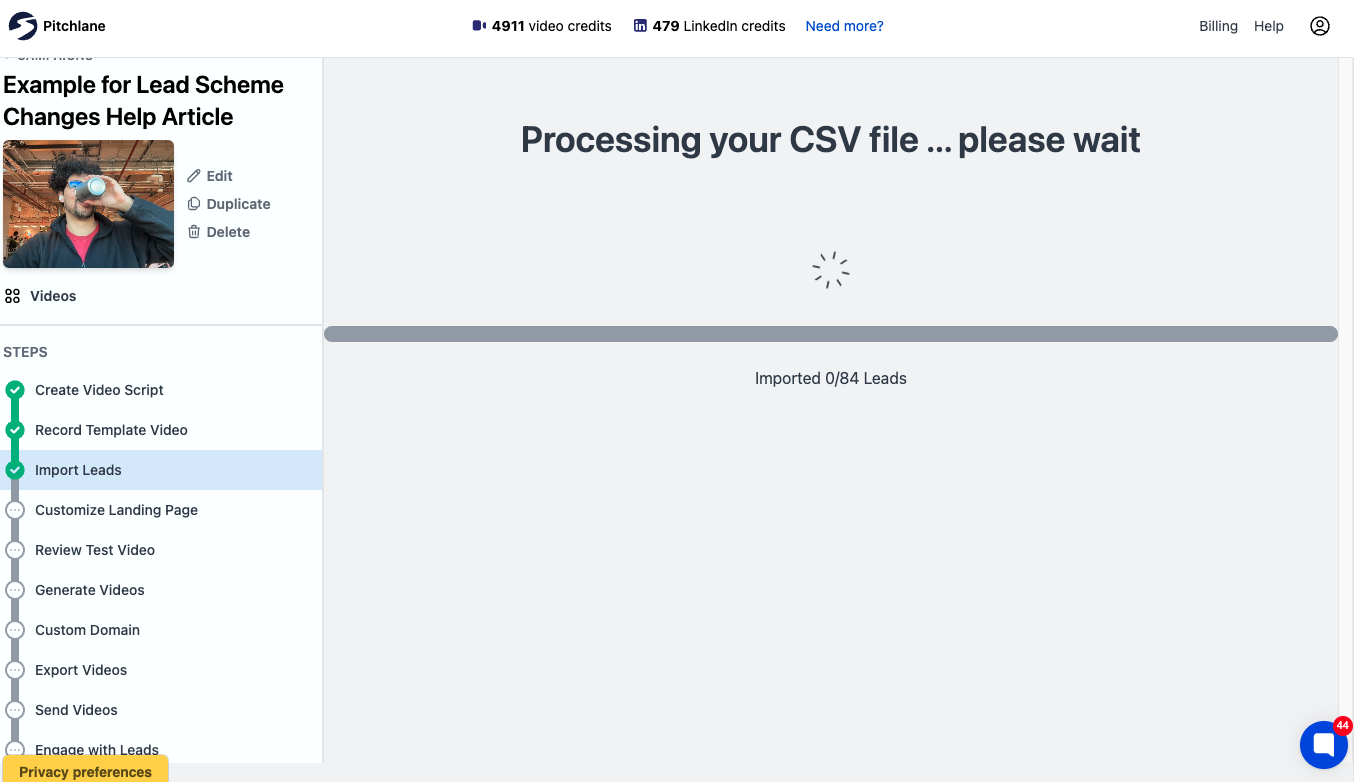This screenshot has height=782, width=1354.
Task: Click the trash Delete icon
Action: point(194,232)
